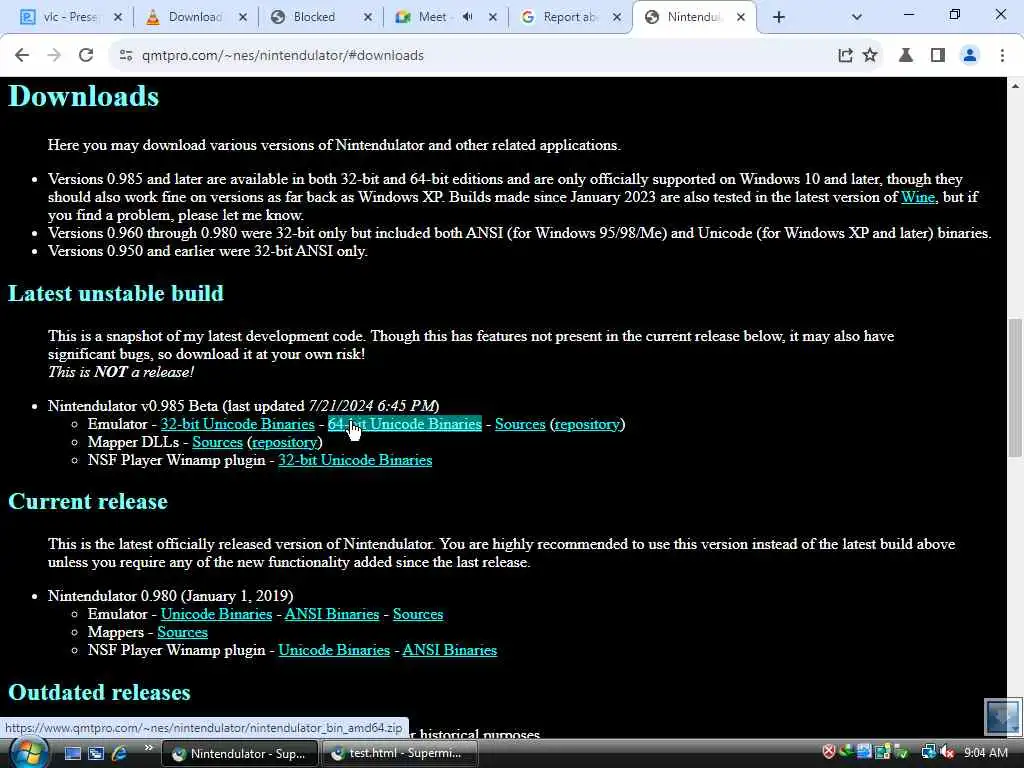Image resolution: width=1024 pixels, height=768 pixels.
Task: Open the profile avatar menu
Action: pyautogui.click(x=970, y=56)
